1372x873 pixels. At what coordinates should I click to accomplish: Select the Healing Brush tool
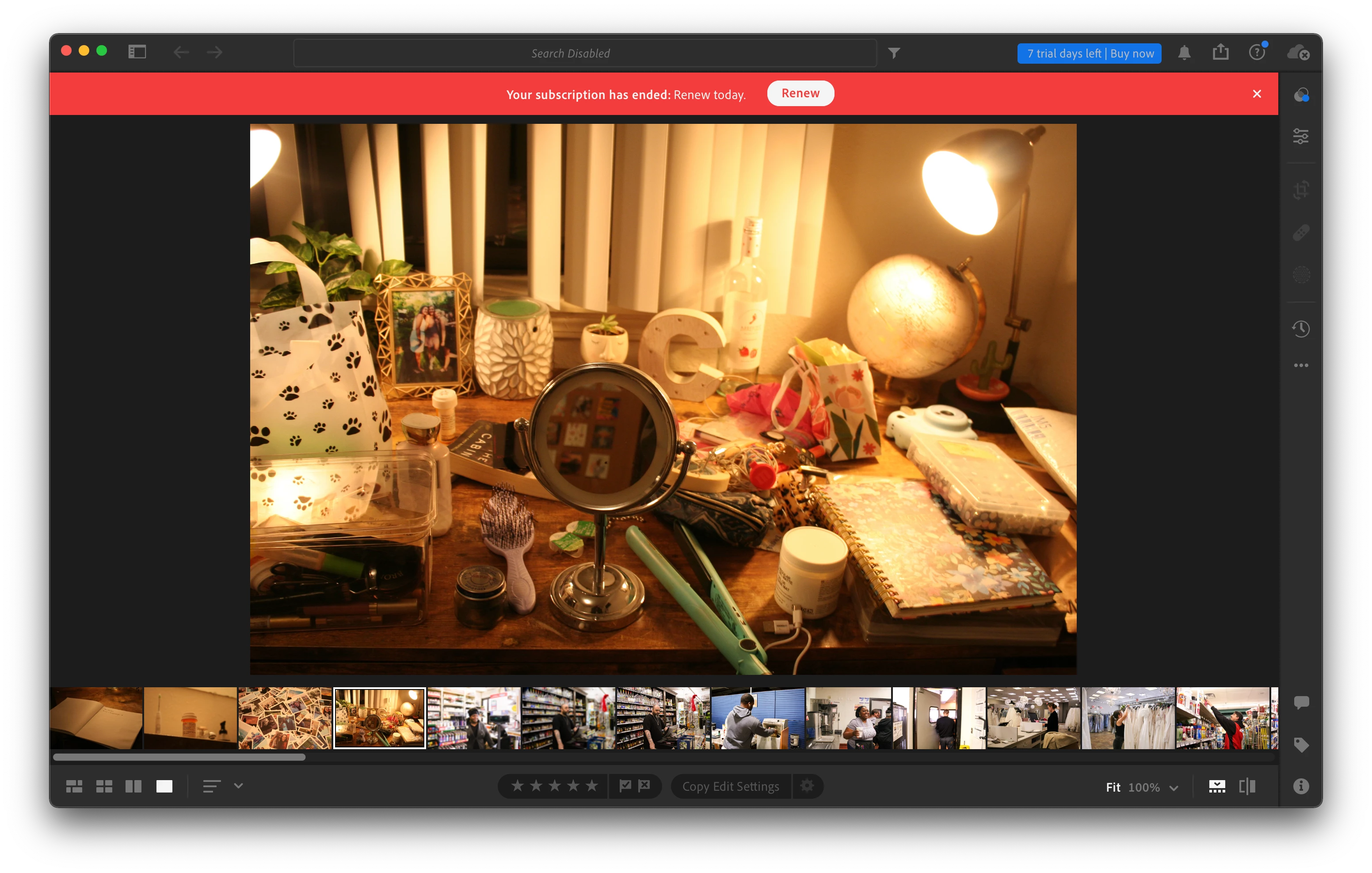1300,233
